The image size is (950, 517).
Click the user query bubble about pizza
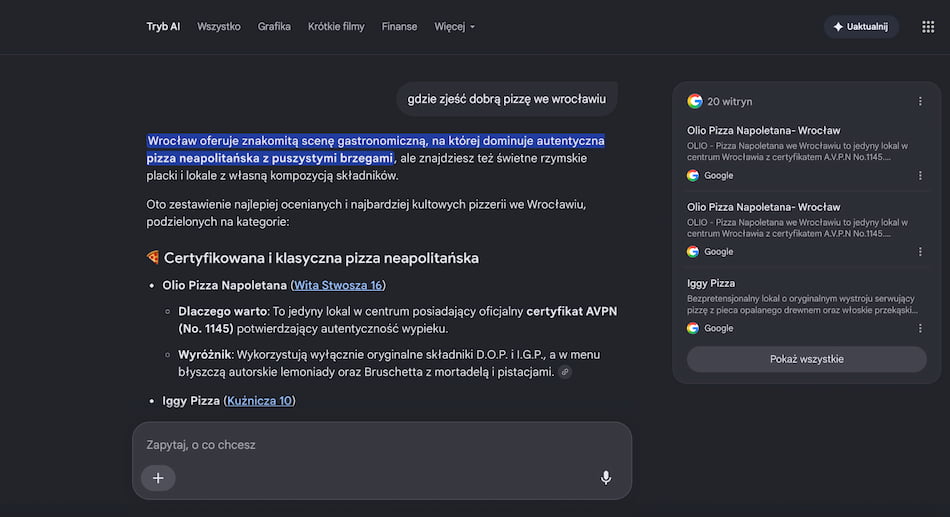click(x=507, y=99)
